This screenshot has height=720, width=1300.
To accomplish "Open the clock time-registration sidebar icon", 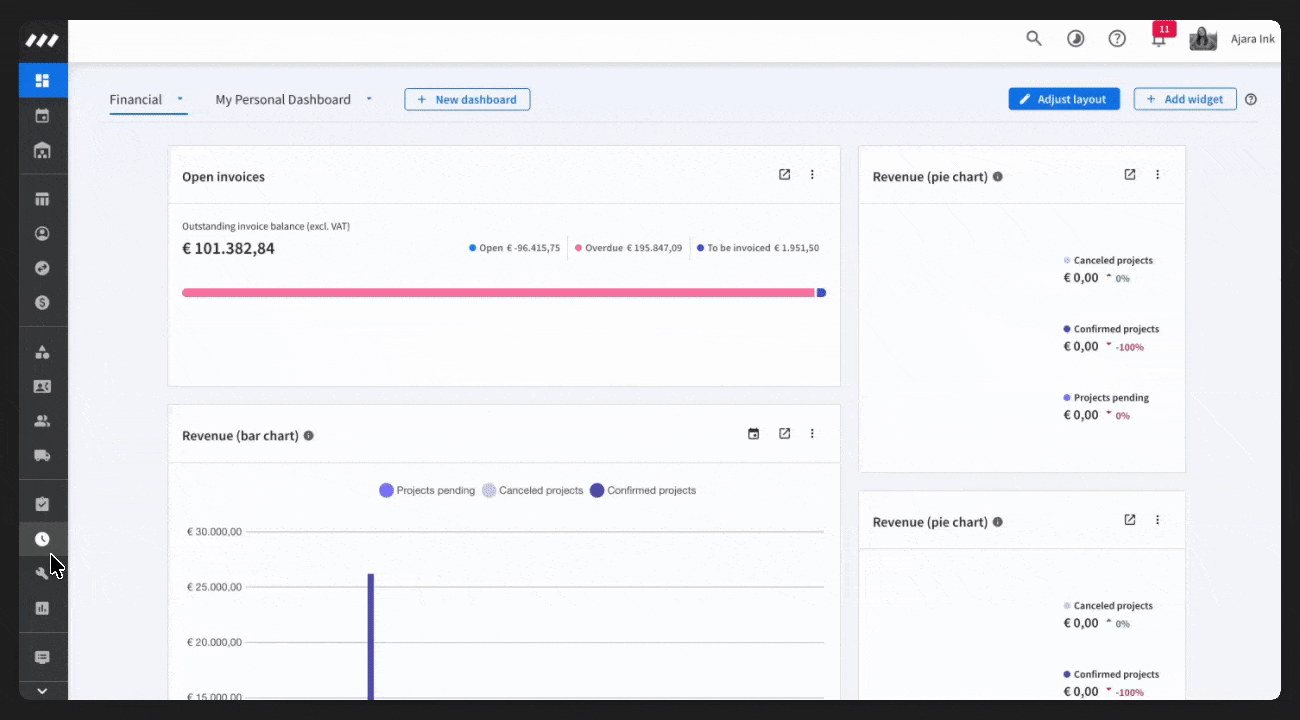I will (x=42, y=539).
